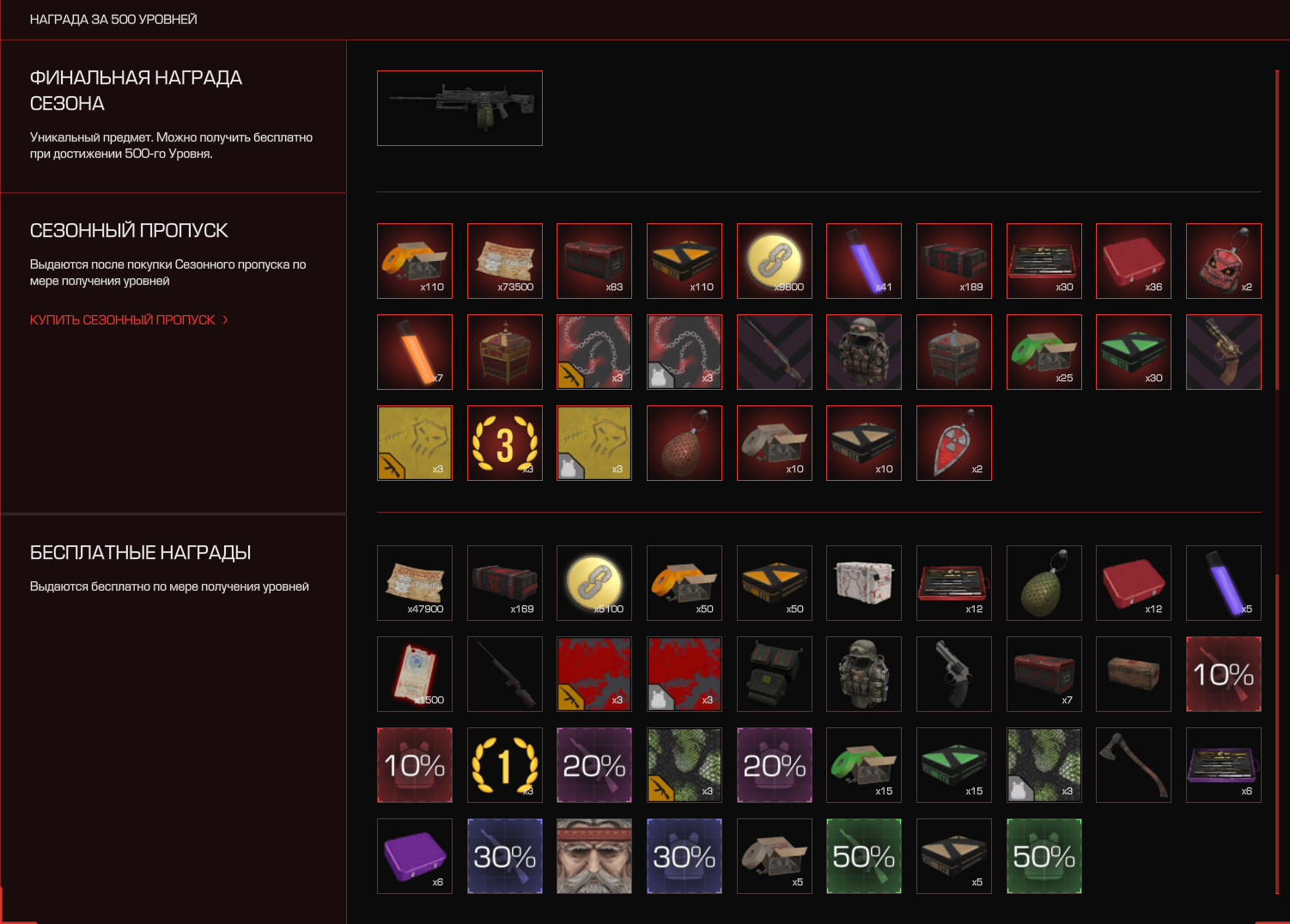Image resolution: width=1290 pixels, height=924 pixels.
Task: Click the purple case x6 reward
Action: (415, 856)
